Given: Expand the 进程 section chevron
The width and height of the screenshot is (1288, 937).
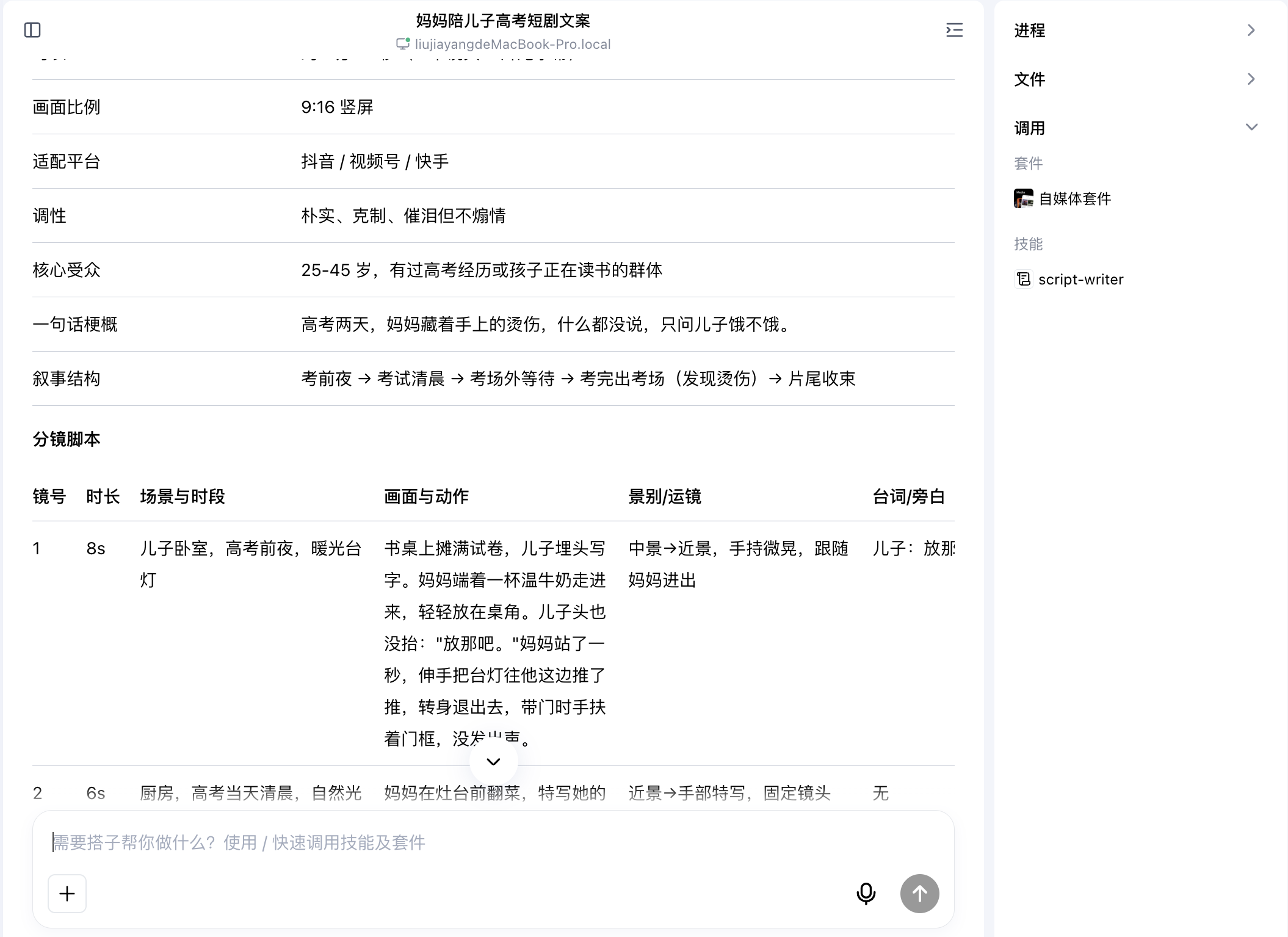Looking at the screenshot, I should coord(1251,30).
